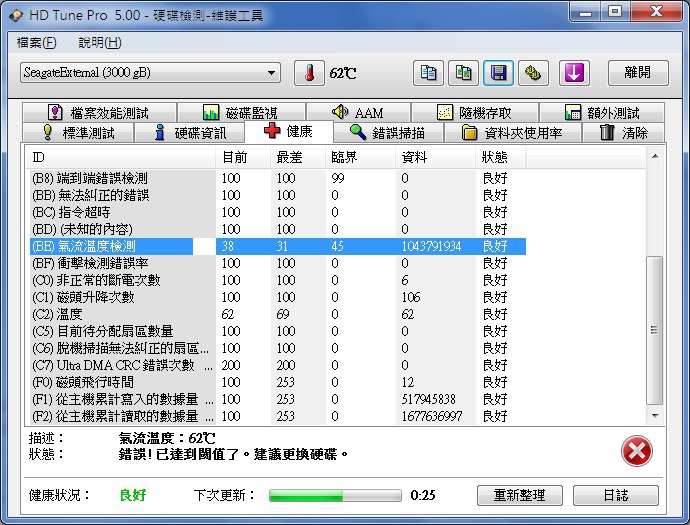Select the (F1) 從主機累計寫入的數據量 row
Screen dimensions: 690x525
[276, 399]
